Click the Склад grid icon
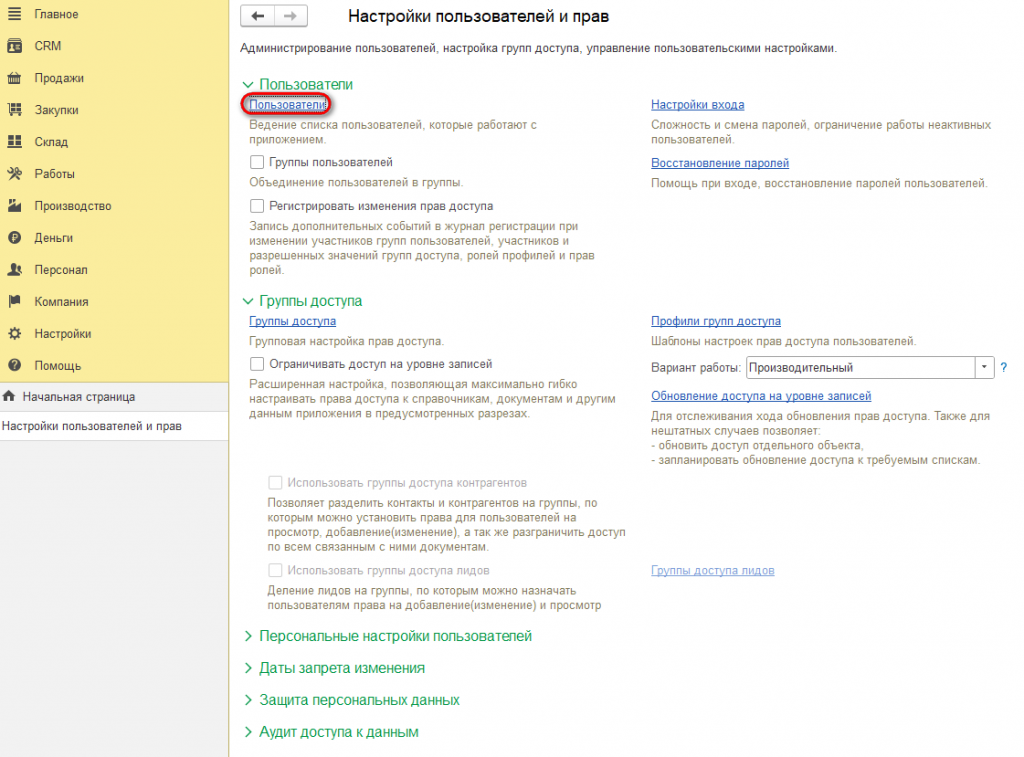Image resolution: width=1024 pixels, height=757 pixels. [x=14, y=142]
